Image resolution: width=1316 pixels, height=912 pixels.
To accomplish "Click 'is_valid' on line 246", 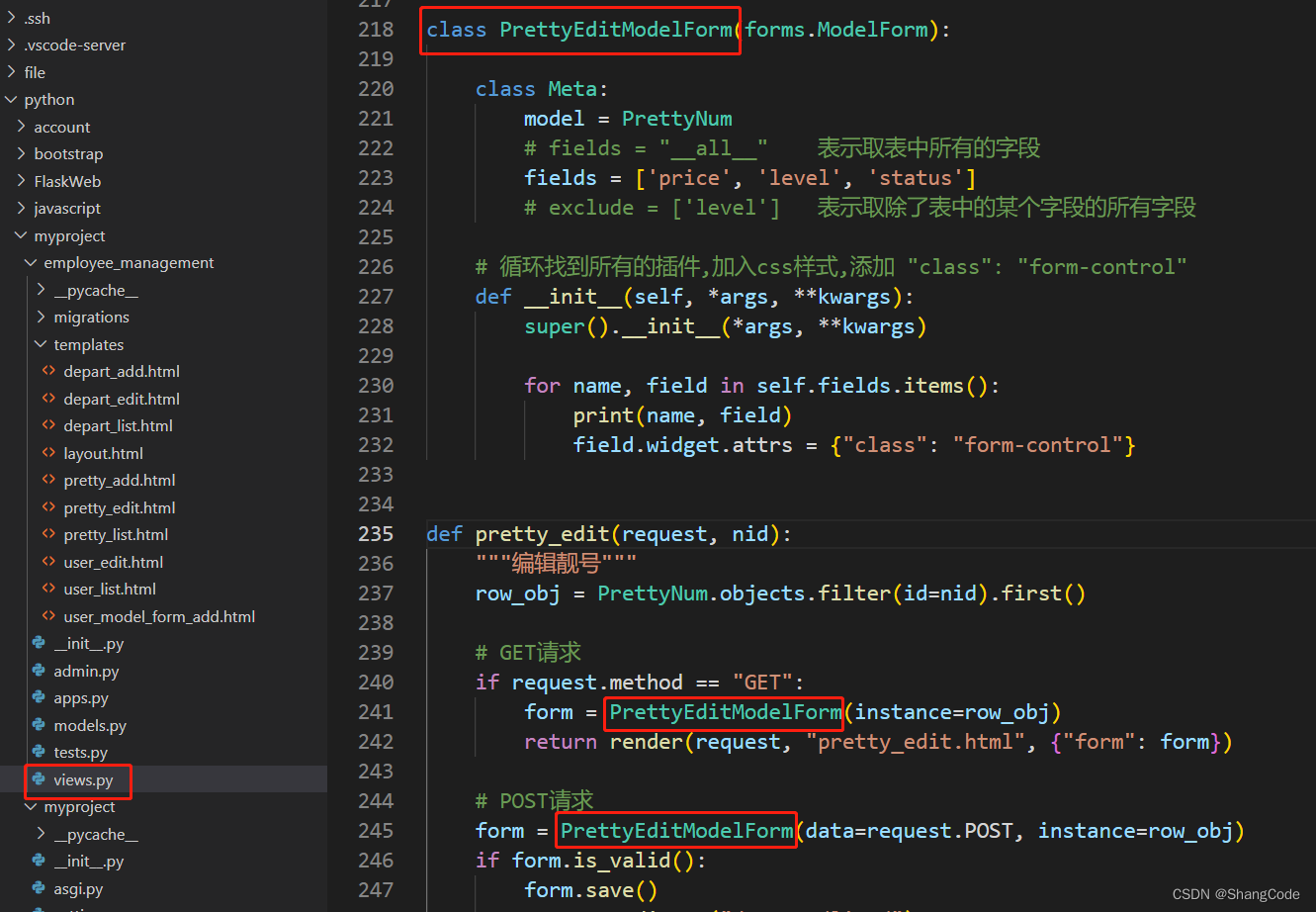I will pyautogui.click(x=622, y=861).
